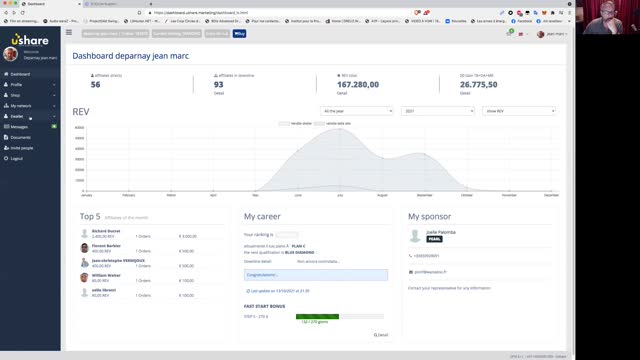Toggle the vendite dirette chart legend

click(x=295, y=123)
